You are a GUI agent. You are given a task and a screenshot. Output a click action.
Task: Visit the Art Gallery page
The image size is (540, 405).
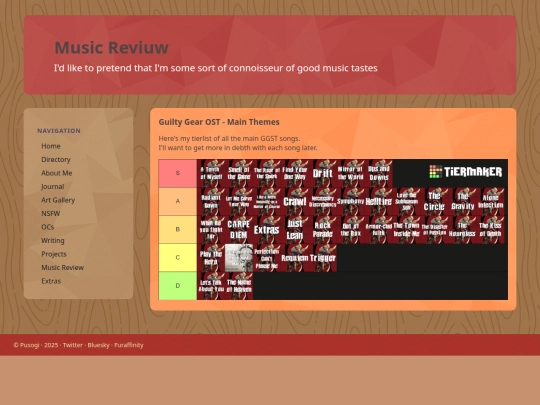pos(58,200)
